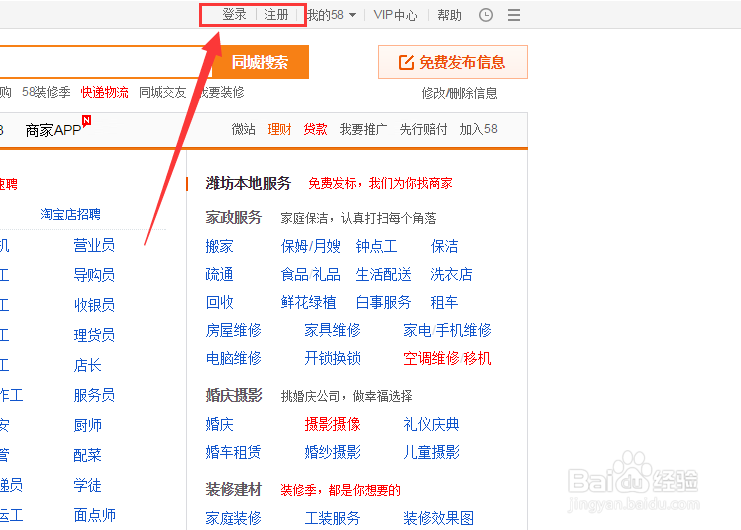Click the 潍坊本地服务 heading

248,183
